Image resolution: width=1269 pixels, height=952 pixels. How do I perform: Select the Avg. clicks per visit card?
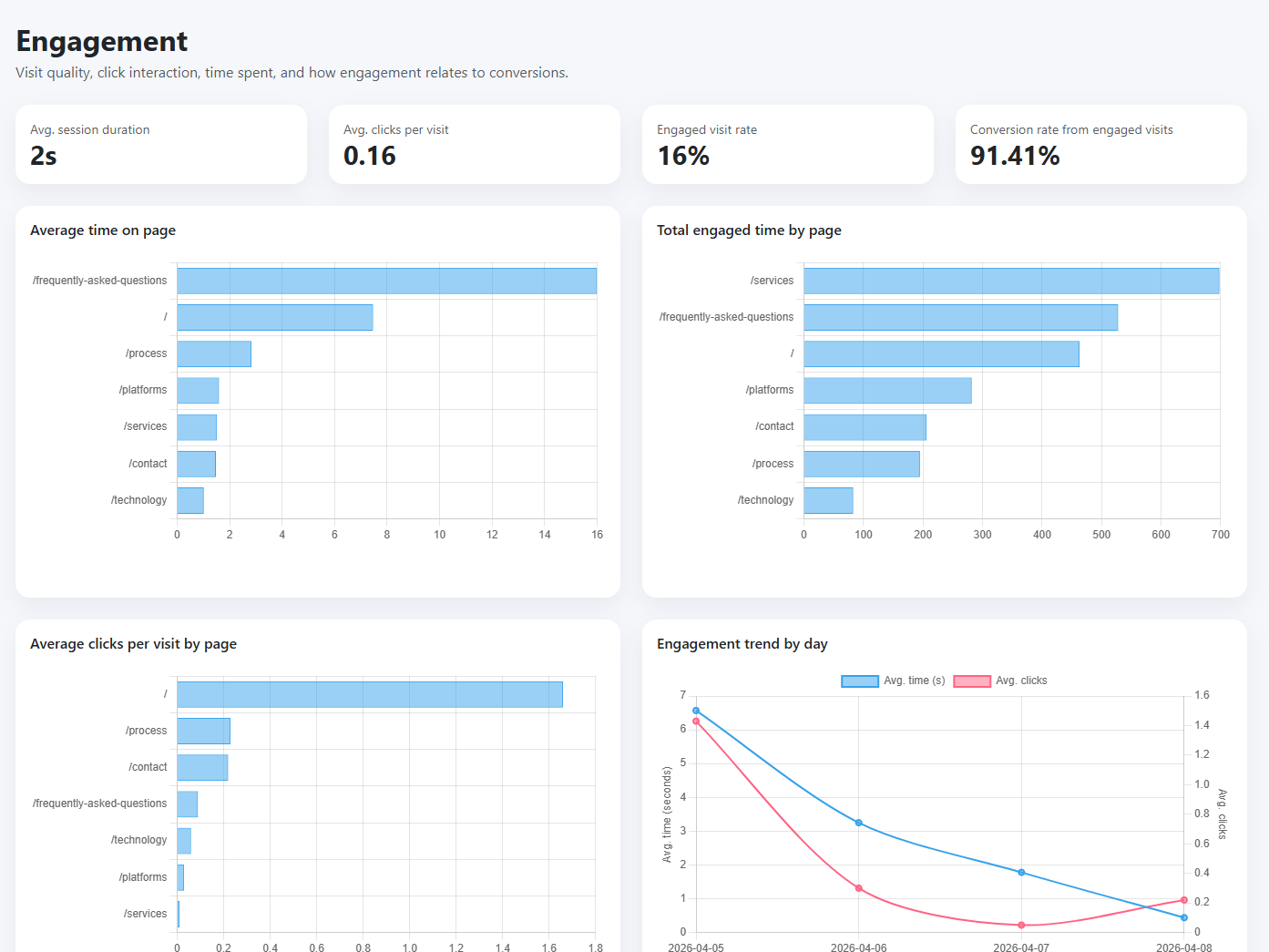point(474,144)
